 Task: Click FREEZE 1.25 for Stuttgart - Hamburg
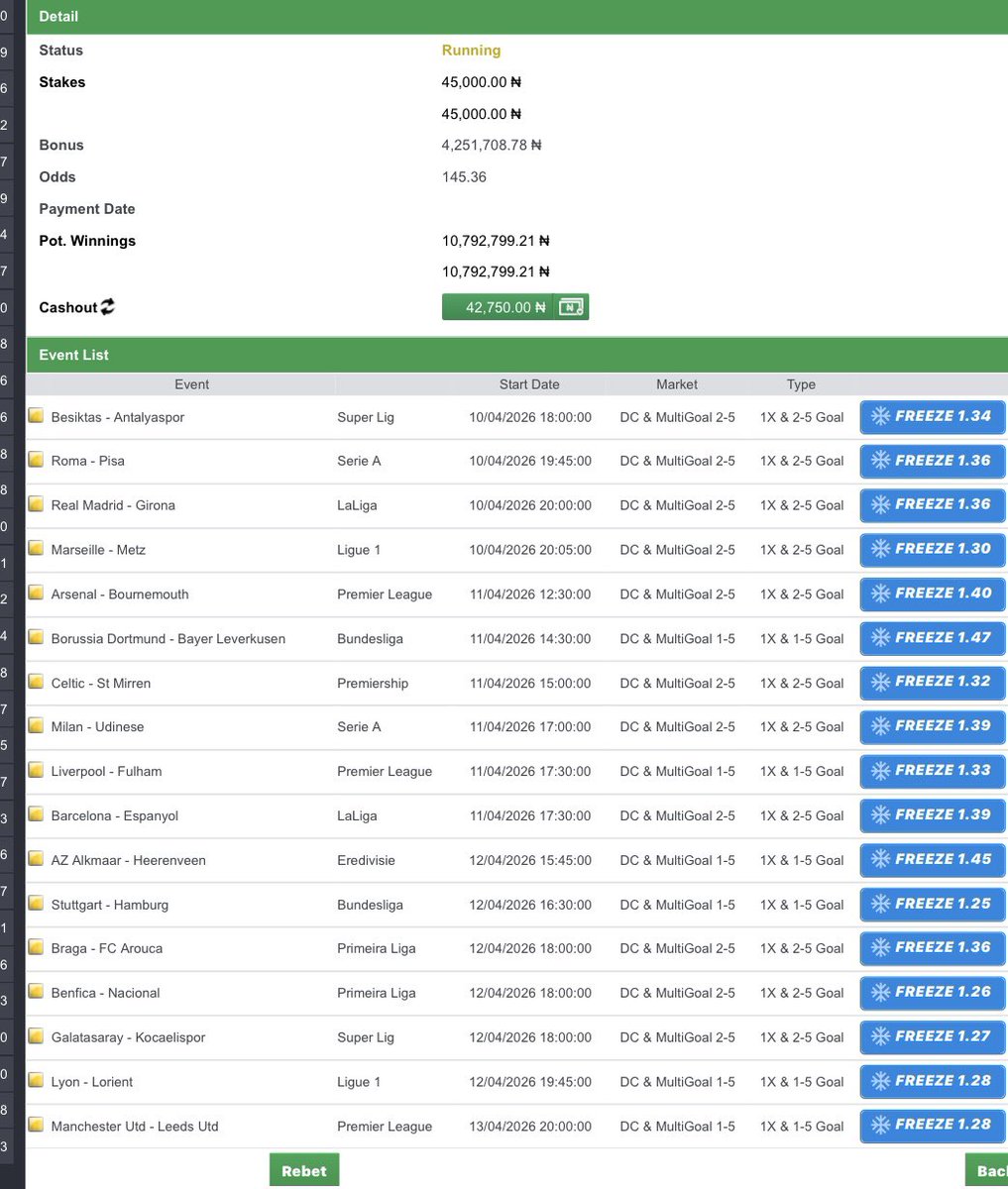coord(932,904)
